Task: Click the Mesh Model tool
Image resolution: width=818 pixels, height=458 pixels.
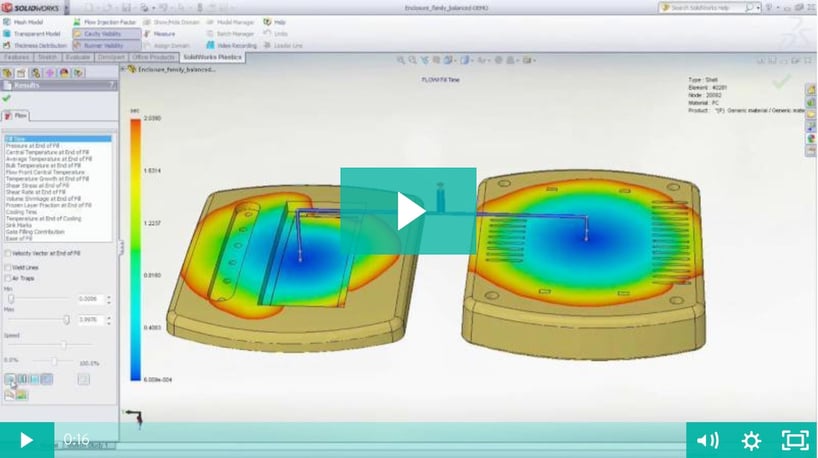Action: point(23,22)
